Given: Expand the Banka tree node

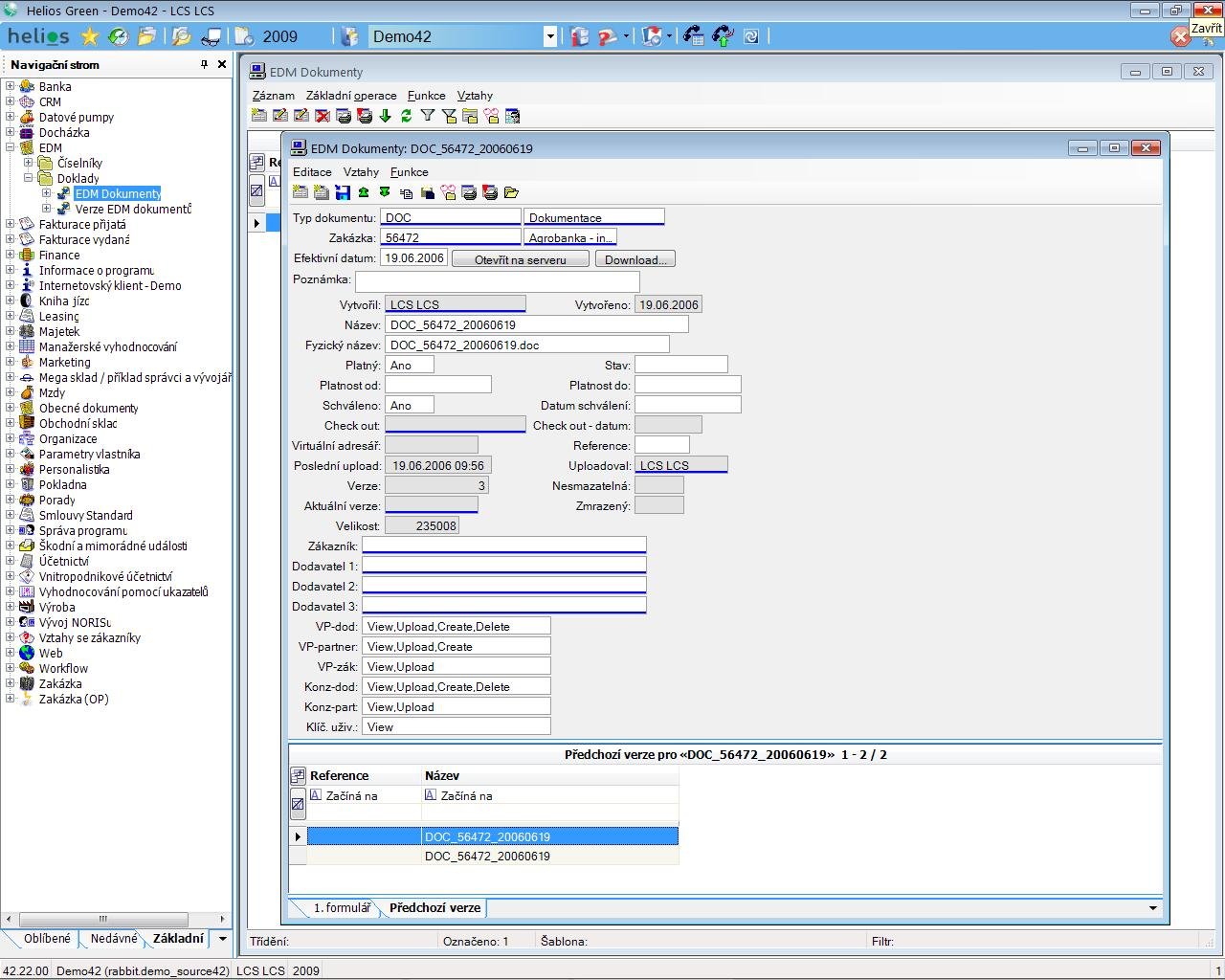Looking at the screenshot, I should pos(10,86).
